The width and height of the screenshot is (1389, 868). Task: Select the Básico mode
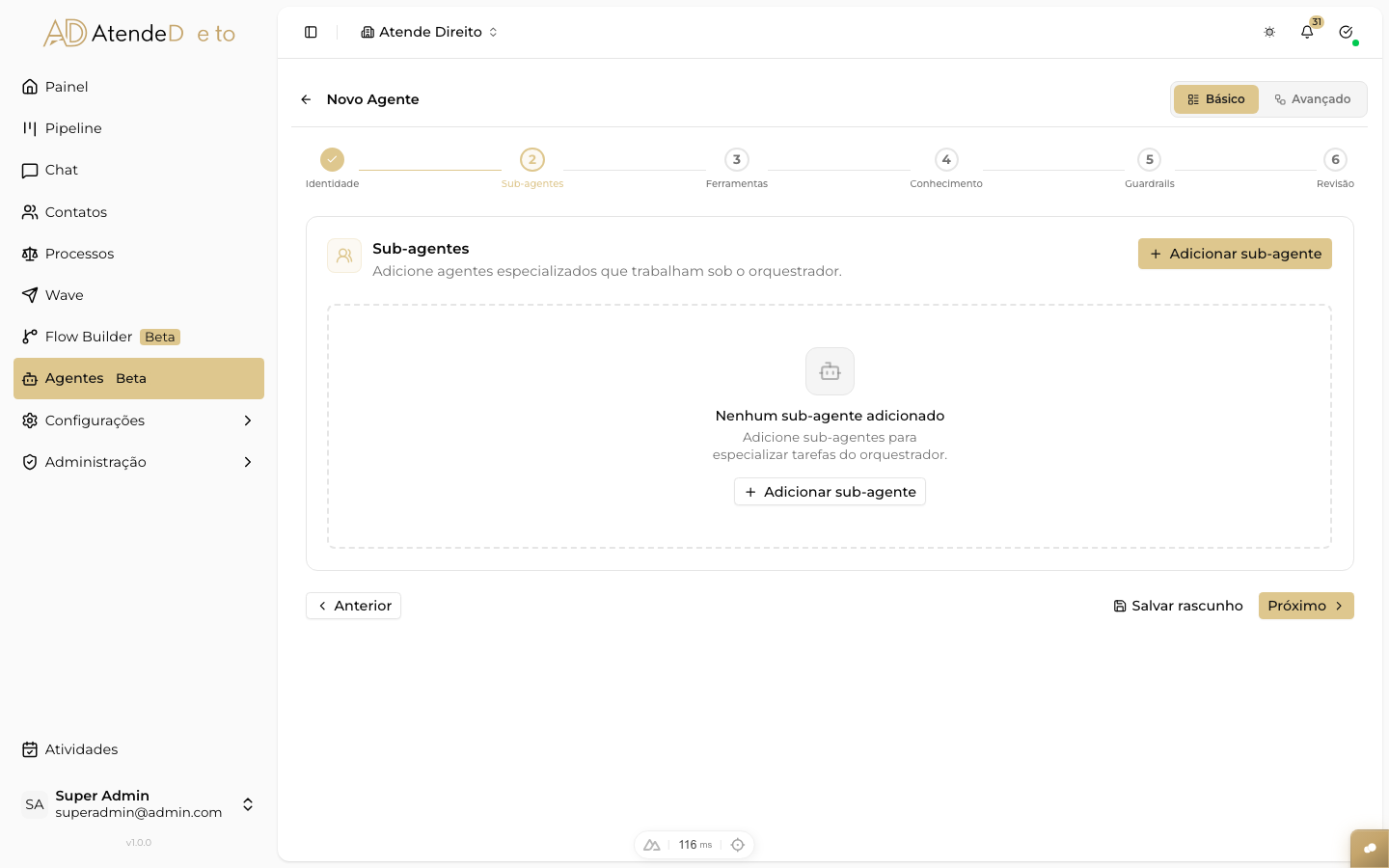1215,99
